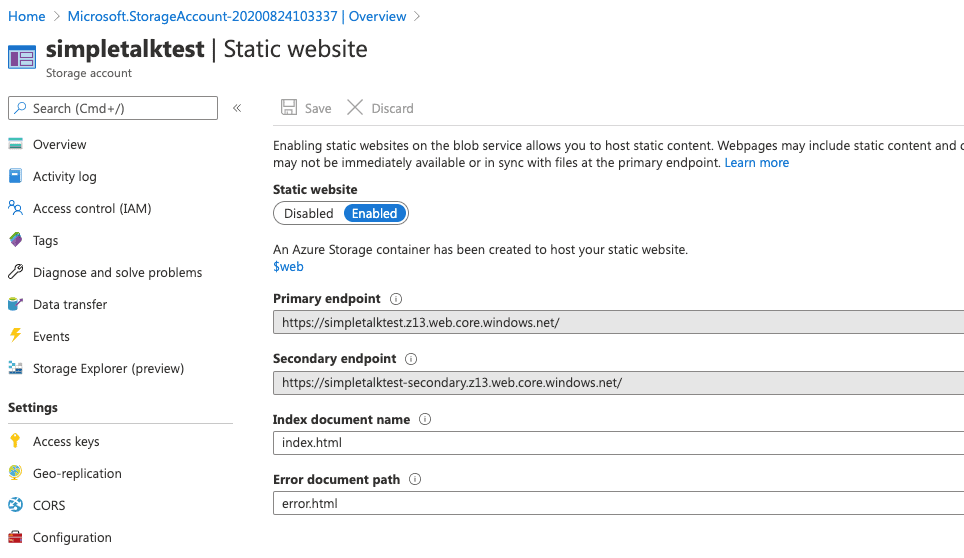Show info tooltip for Index document name
The width and height of the screenshot is (964, 558).
[x=425, y=419]
